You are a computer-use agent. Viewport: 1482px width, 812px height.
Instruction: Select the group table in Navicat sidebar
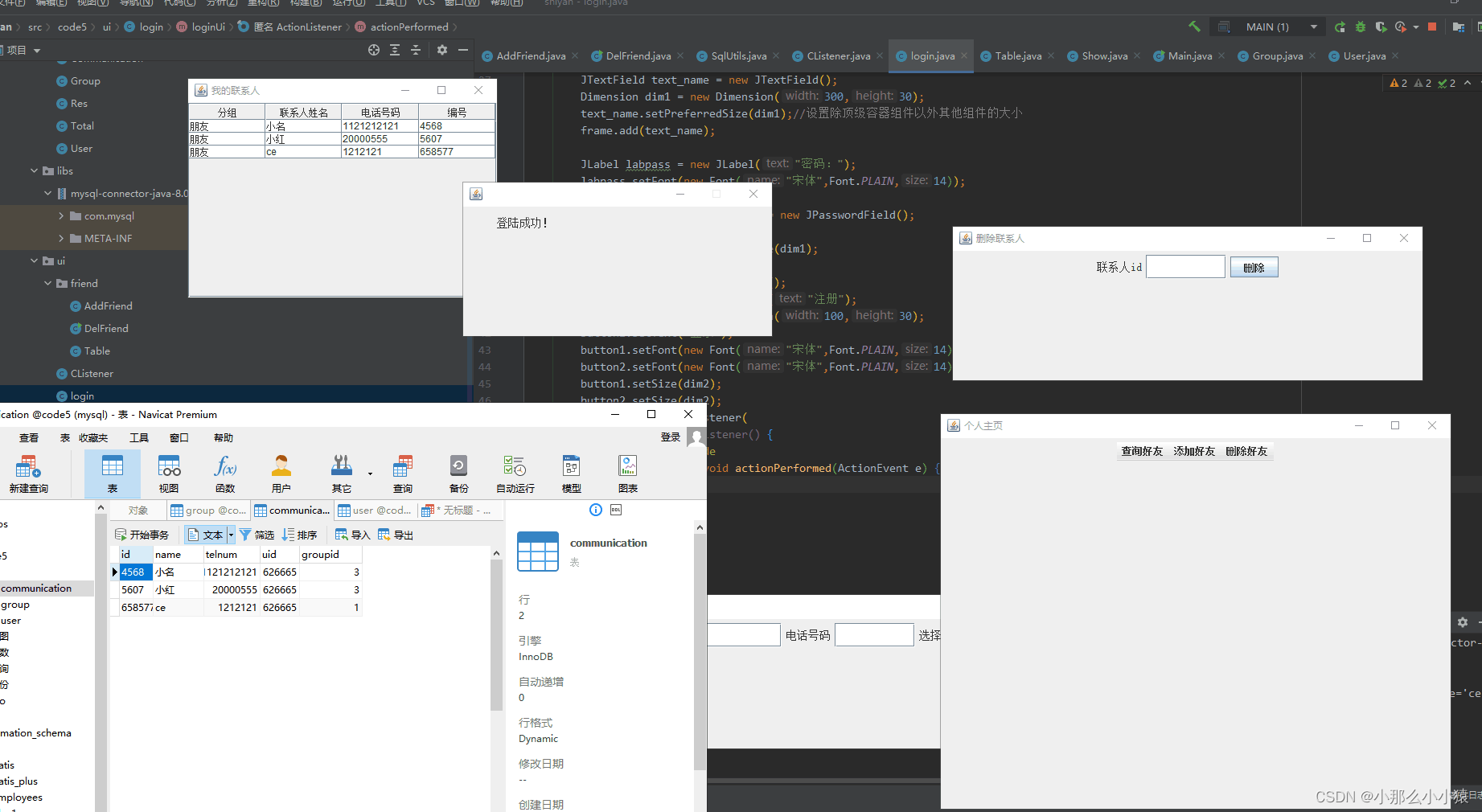pos(15,605)
